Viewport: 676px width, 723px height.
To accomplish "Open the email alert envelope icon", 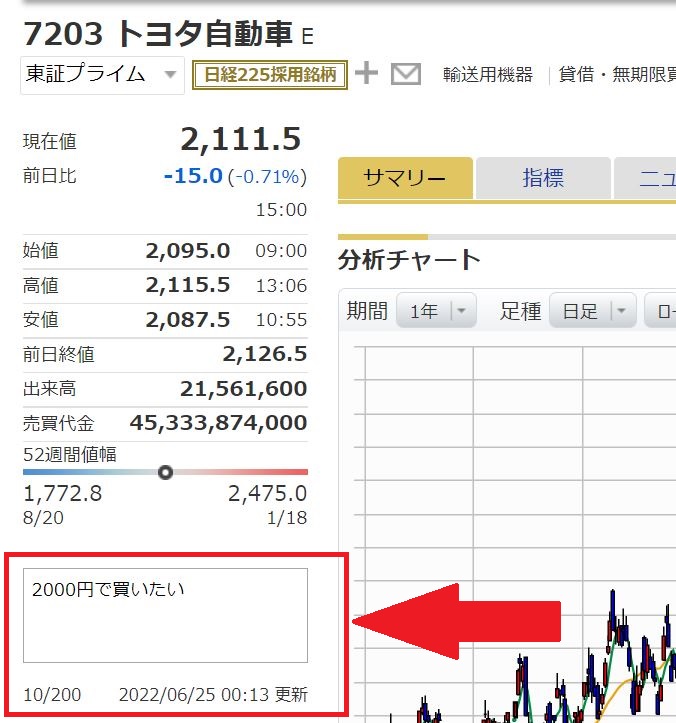I will (x=406, y=74).
